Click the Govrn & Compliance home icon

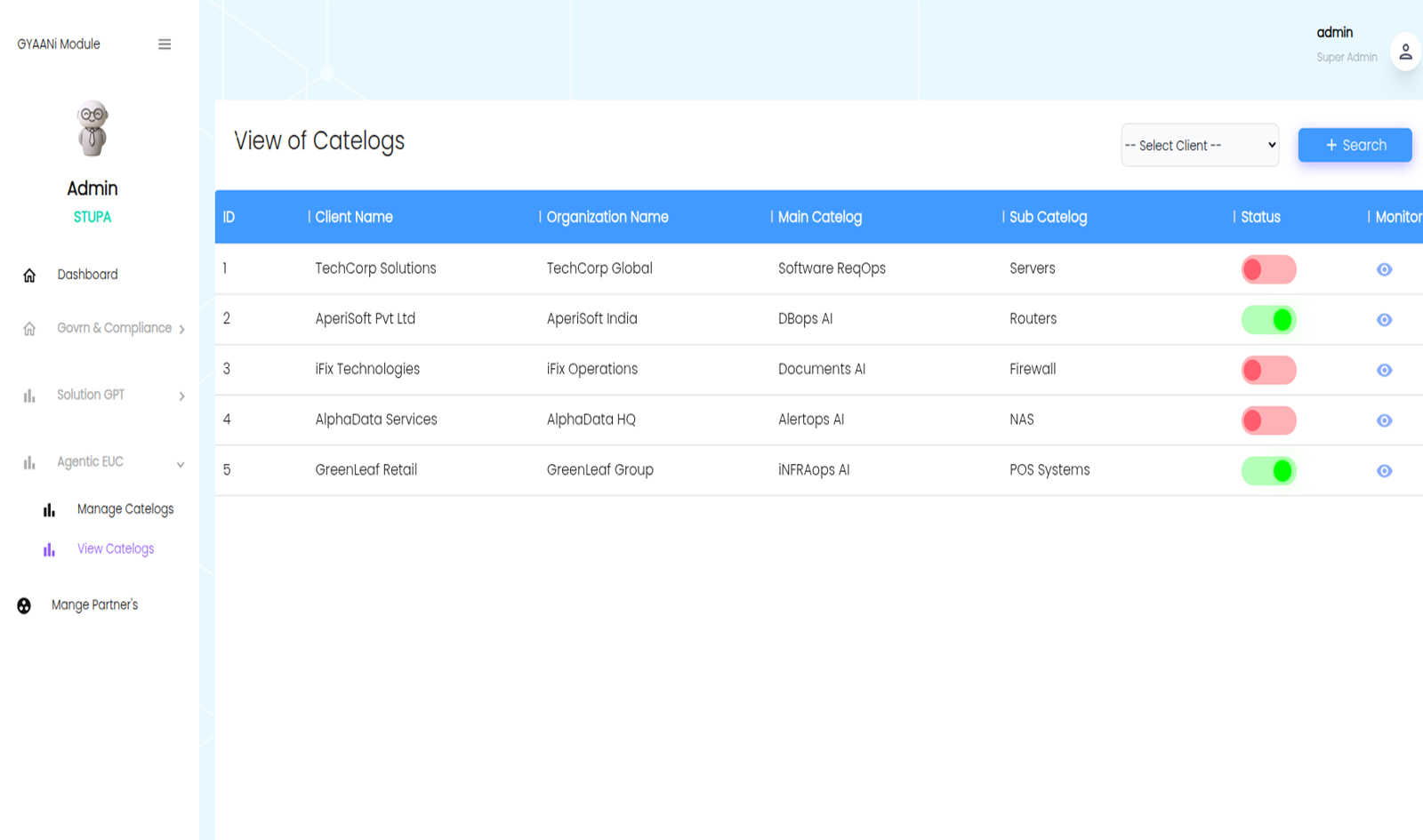click(28, 328)
